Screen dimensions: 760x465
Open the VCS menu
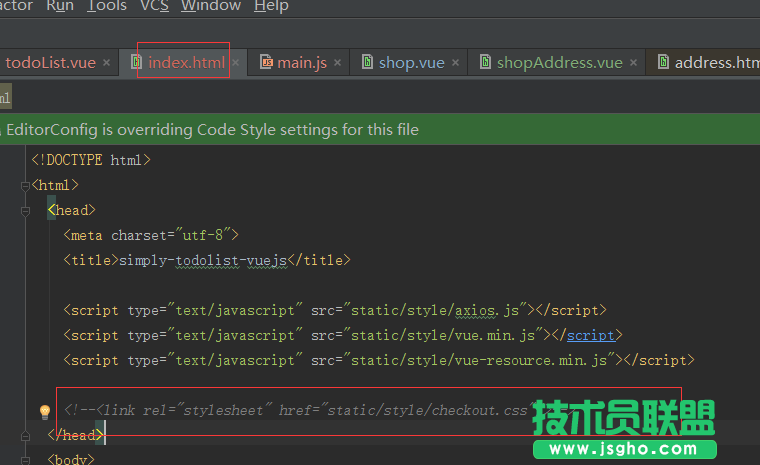pyautogui.click(x=154, y=6)
